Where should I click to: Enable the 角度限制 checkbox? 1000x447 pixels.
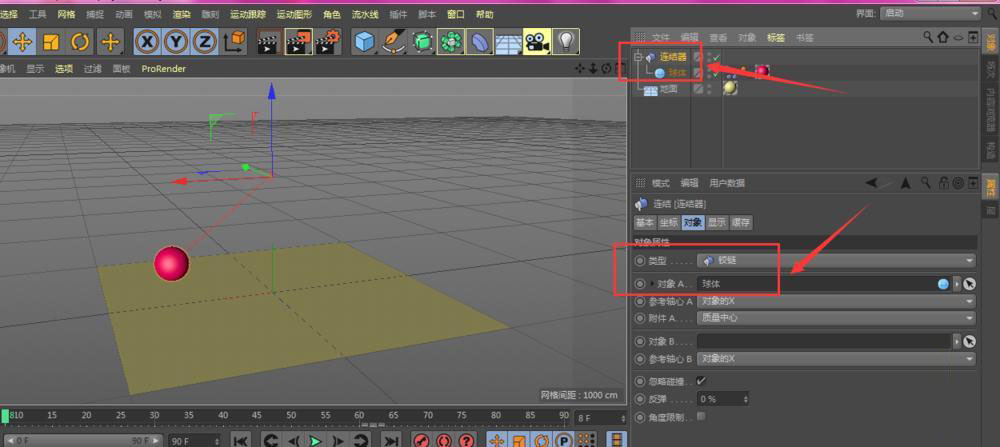coord(701,416)
